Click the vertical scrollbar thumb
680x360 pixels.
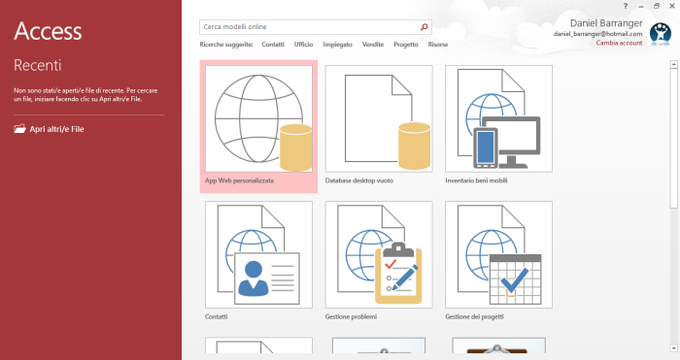(x=673, y=138)
